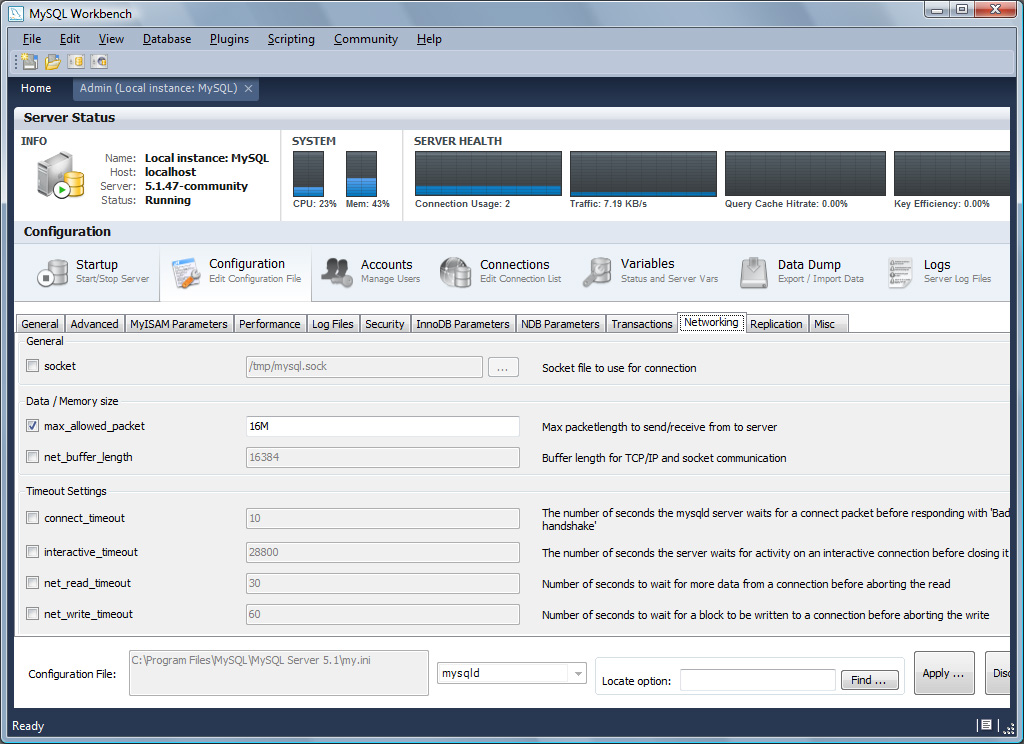This screenshot has width=1024, height=744.
Task: Click the Apply ... button
Action: point(944,673)
